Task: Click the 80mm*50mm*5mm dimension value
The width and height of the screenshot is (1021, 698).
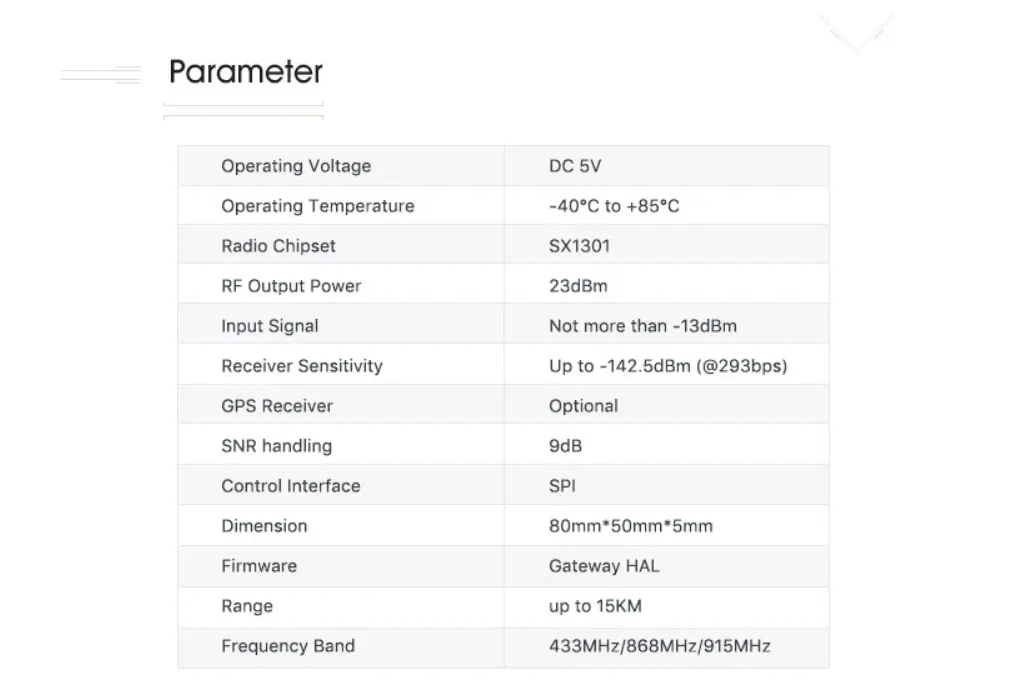Action: click(631, 526)
